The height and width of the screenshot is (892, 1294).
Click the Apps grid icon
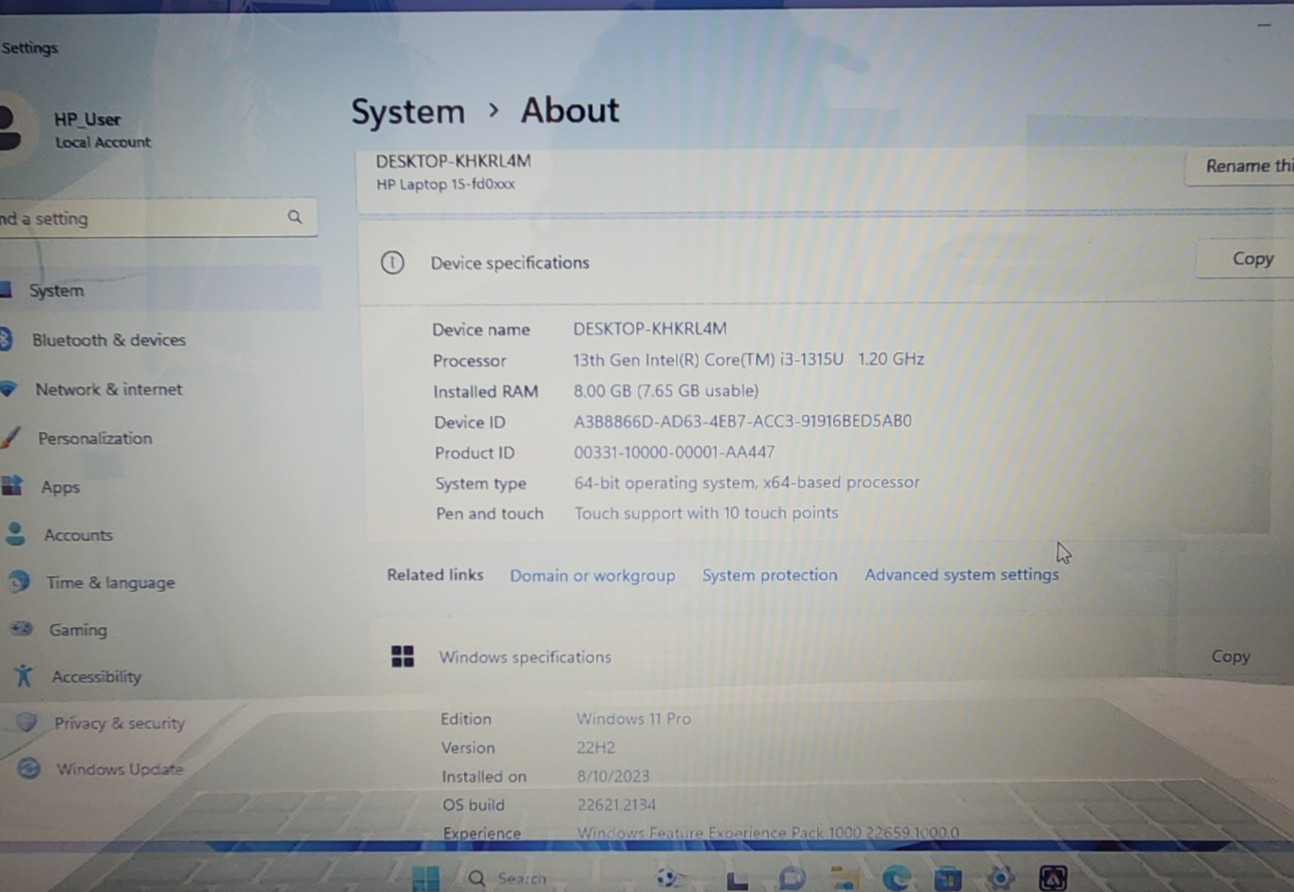(x=12, y=486)
